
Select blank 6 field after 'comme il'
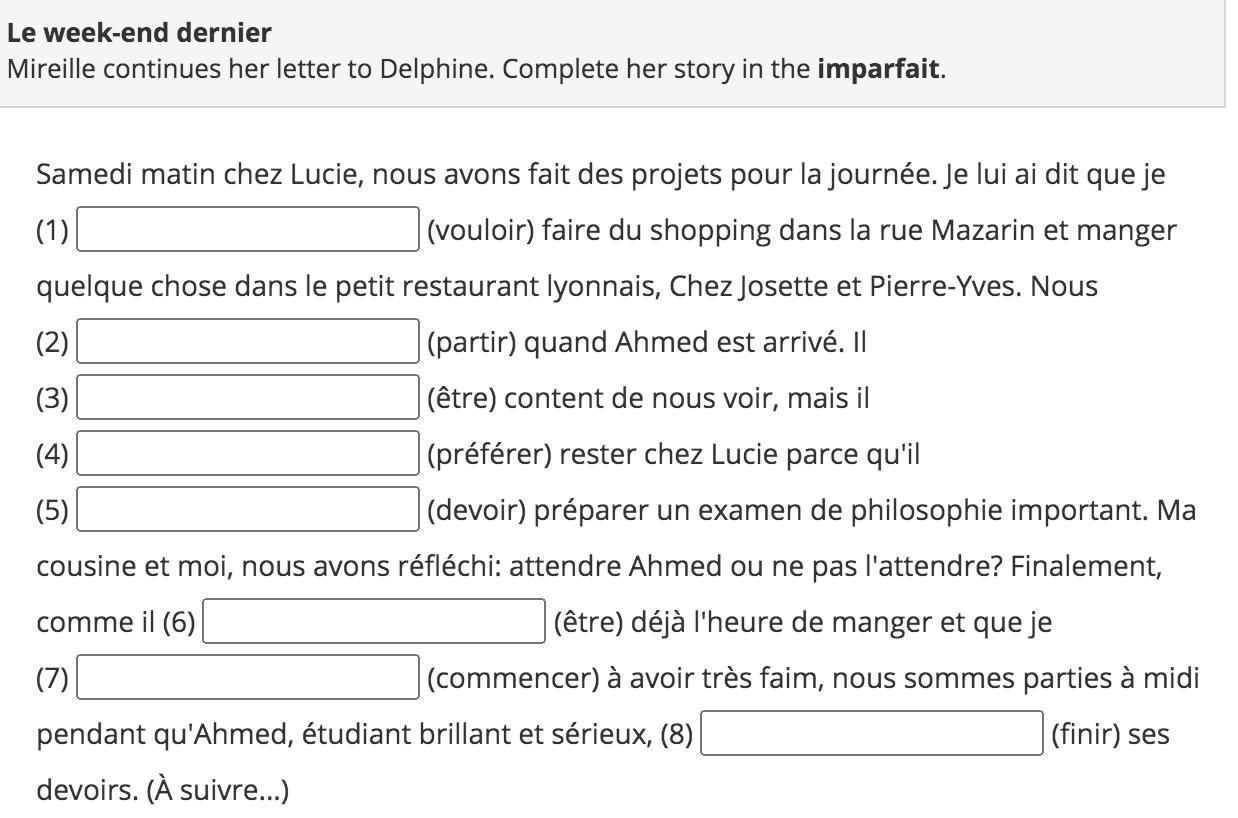374,621
